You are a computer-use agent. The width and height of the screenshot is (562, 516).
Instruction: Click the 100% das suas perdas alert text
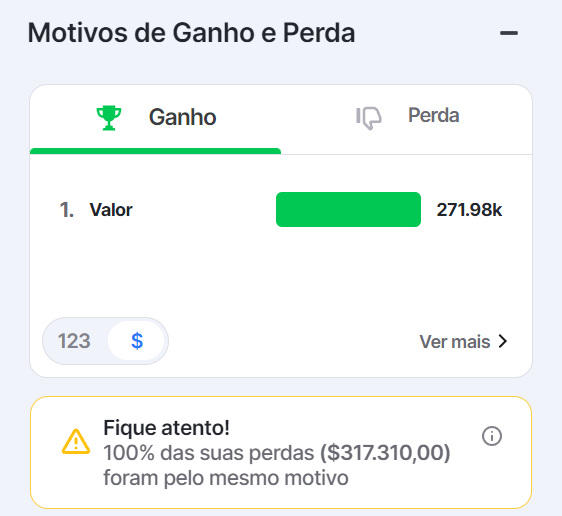coord(209,453)
